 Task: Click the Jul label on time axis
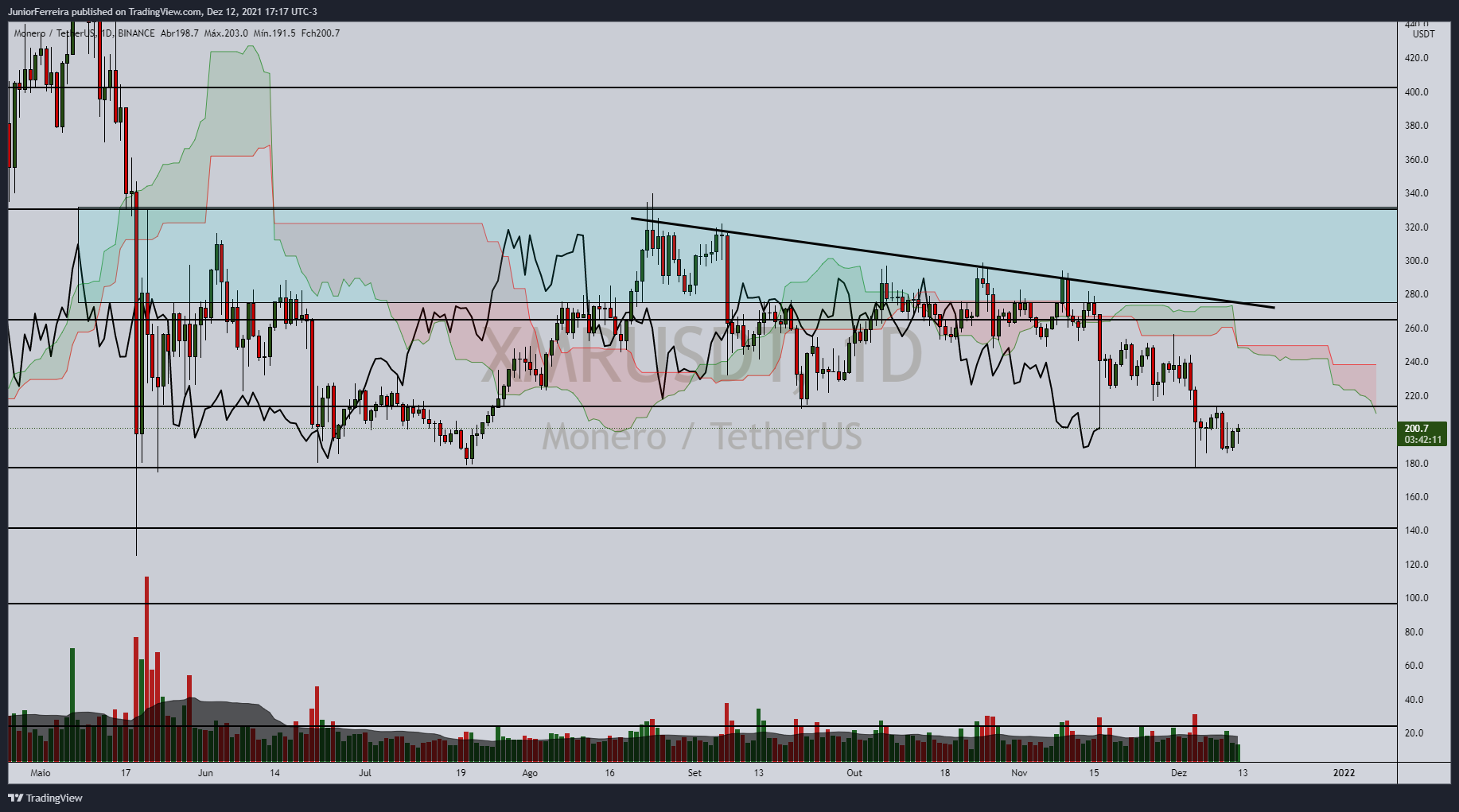click(365, 773)
